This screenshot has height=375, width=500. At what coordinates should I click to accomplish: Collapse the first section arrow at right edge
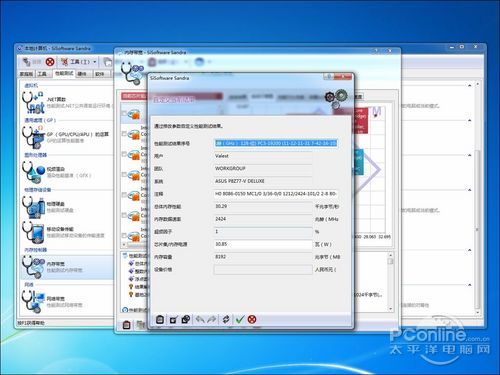(x=470, y=86)
